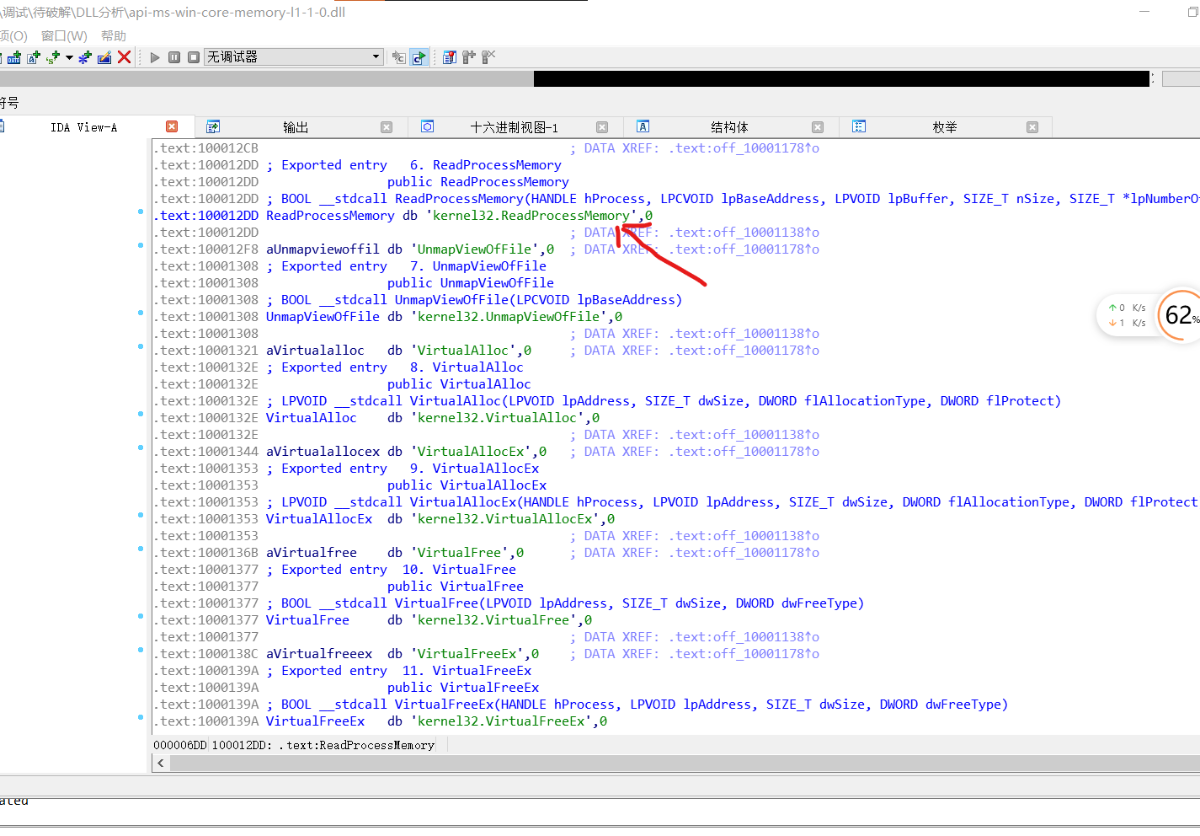
Task: Close the 输出 tab
Action: tap(386, 127)
